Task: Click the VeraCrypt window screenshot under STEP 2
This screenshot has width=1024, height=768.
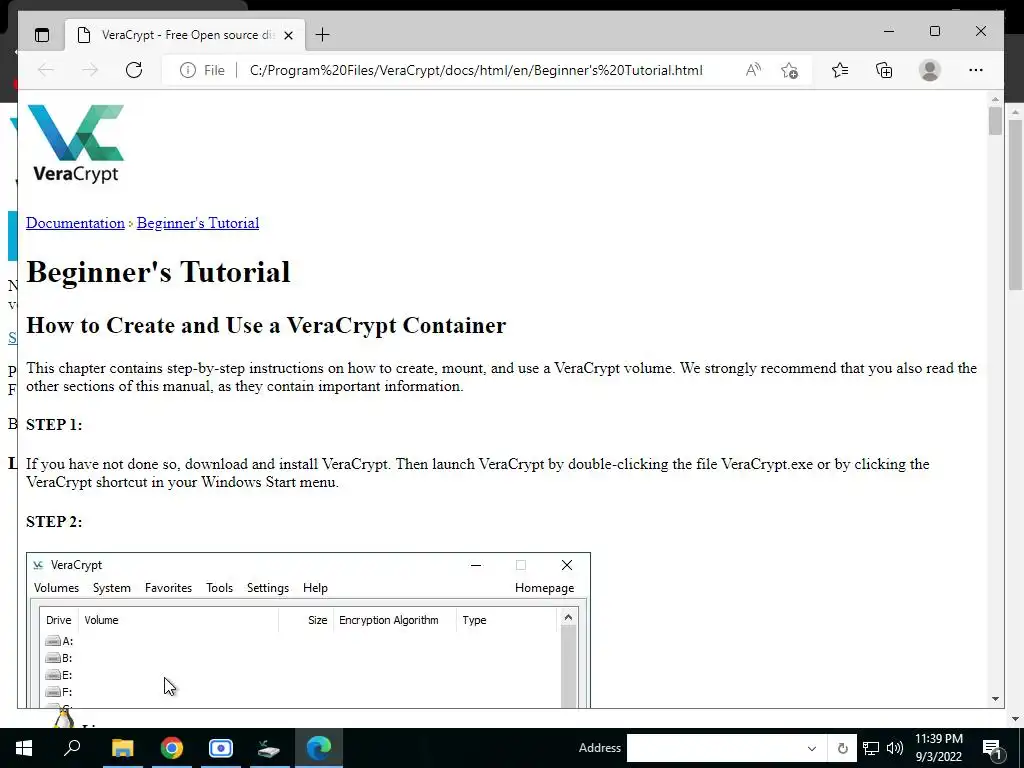Action: pos(308,630)
